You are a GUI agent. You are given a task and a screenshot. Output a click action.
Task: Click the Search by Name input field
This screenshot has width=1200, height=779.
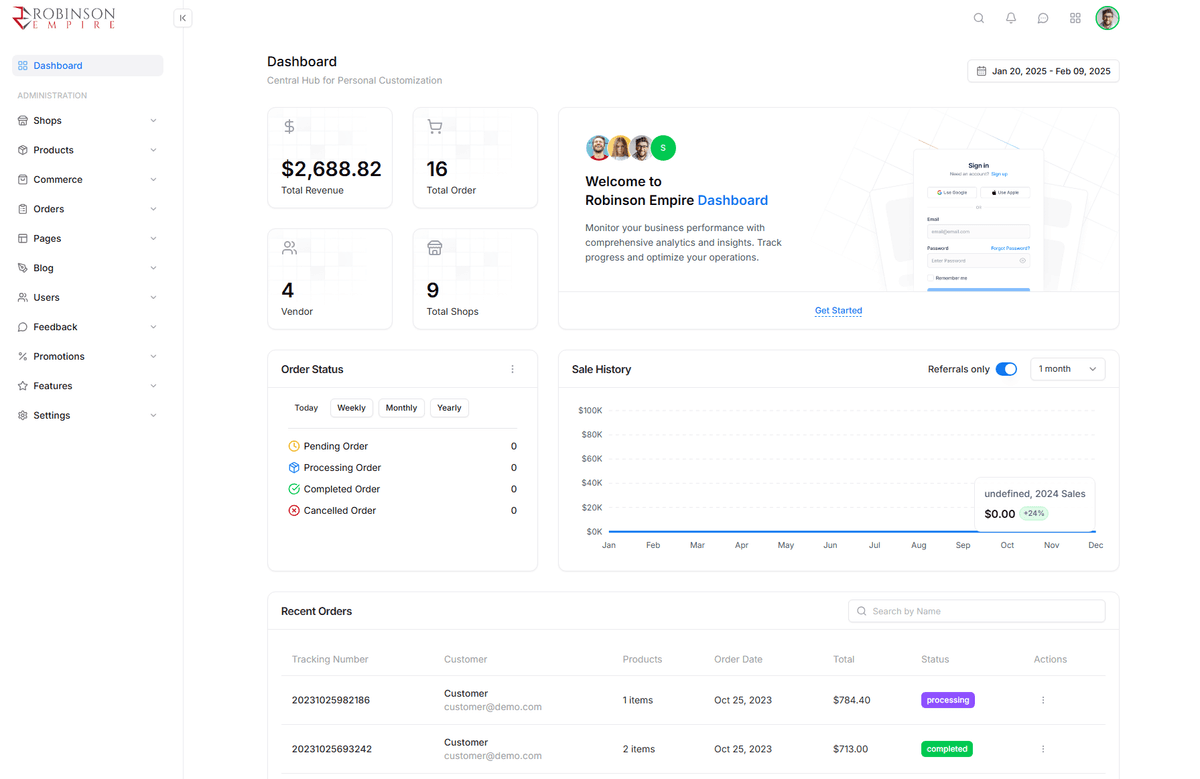coord(976,610)
